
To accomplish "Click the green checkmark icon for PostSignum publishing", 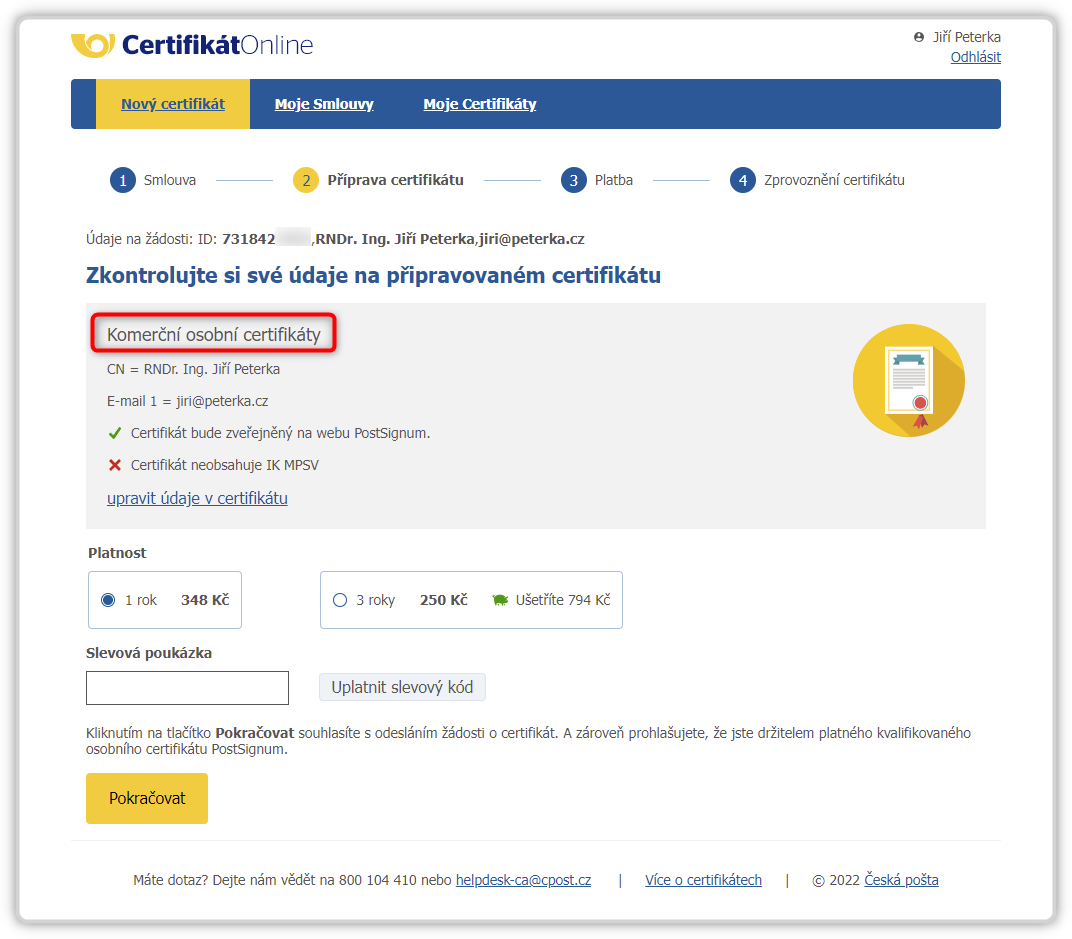I will 115,433.
